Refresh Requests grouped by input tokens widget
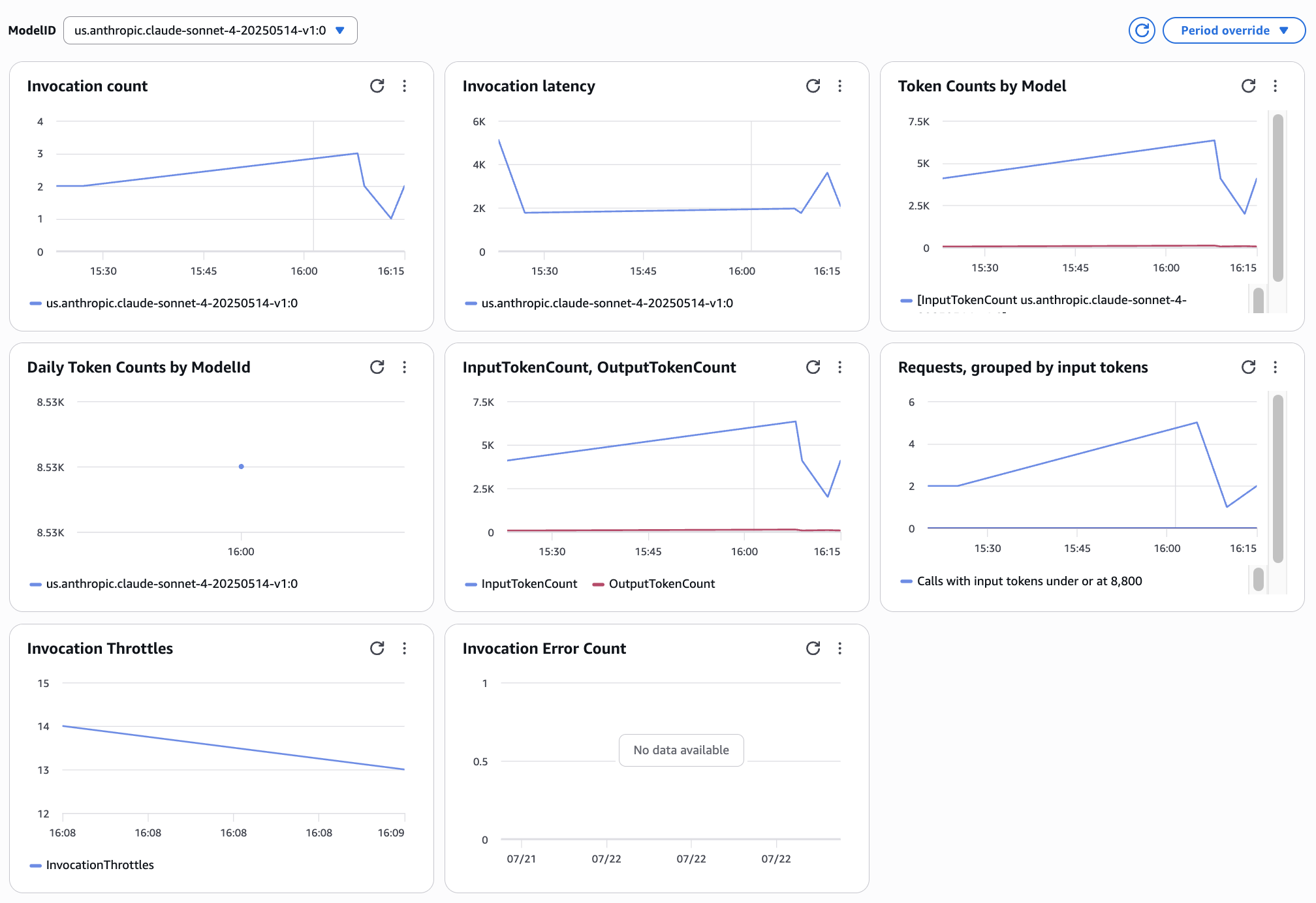Screen dimensions: 1316x903 [1248, 367]
